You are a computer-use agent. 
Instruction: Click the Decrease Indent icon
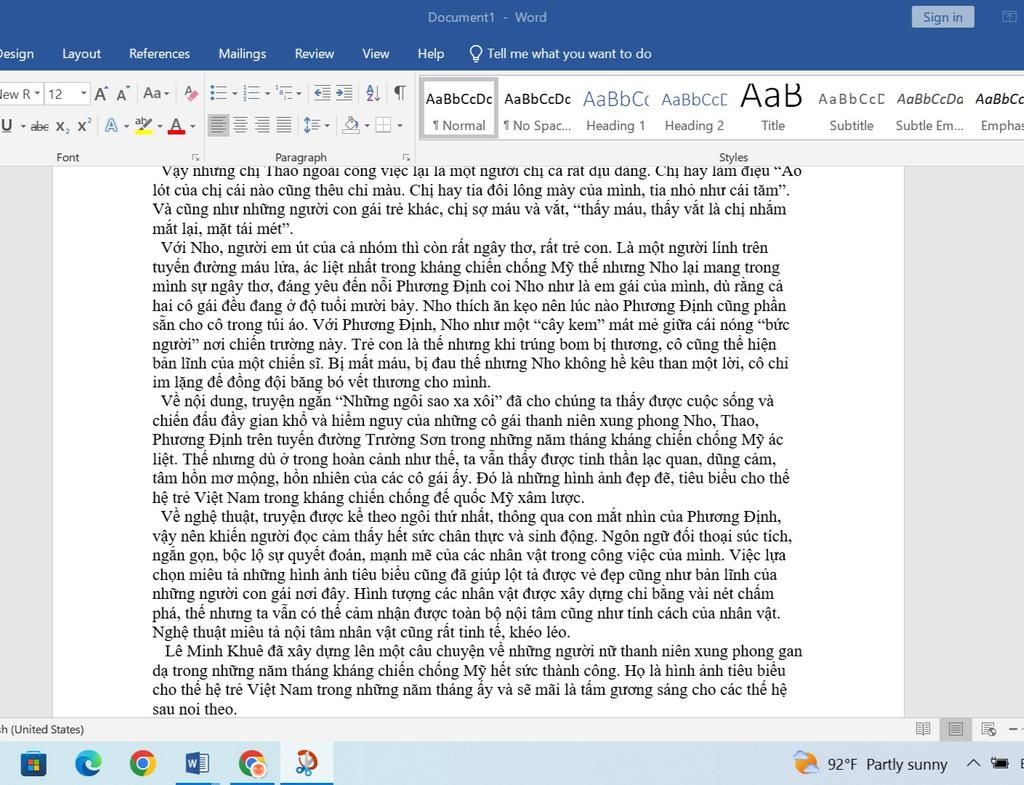[322, 93]
